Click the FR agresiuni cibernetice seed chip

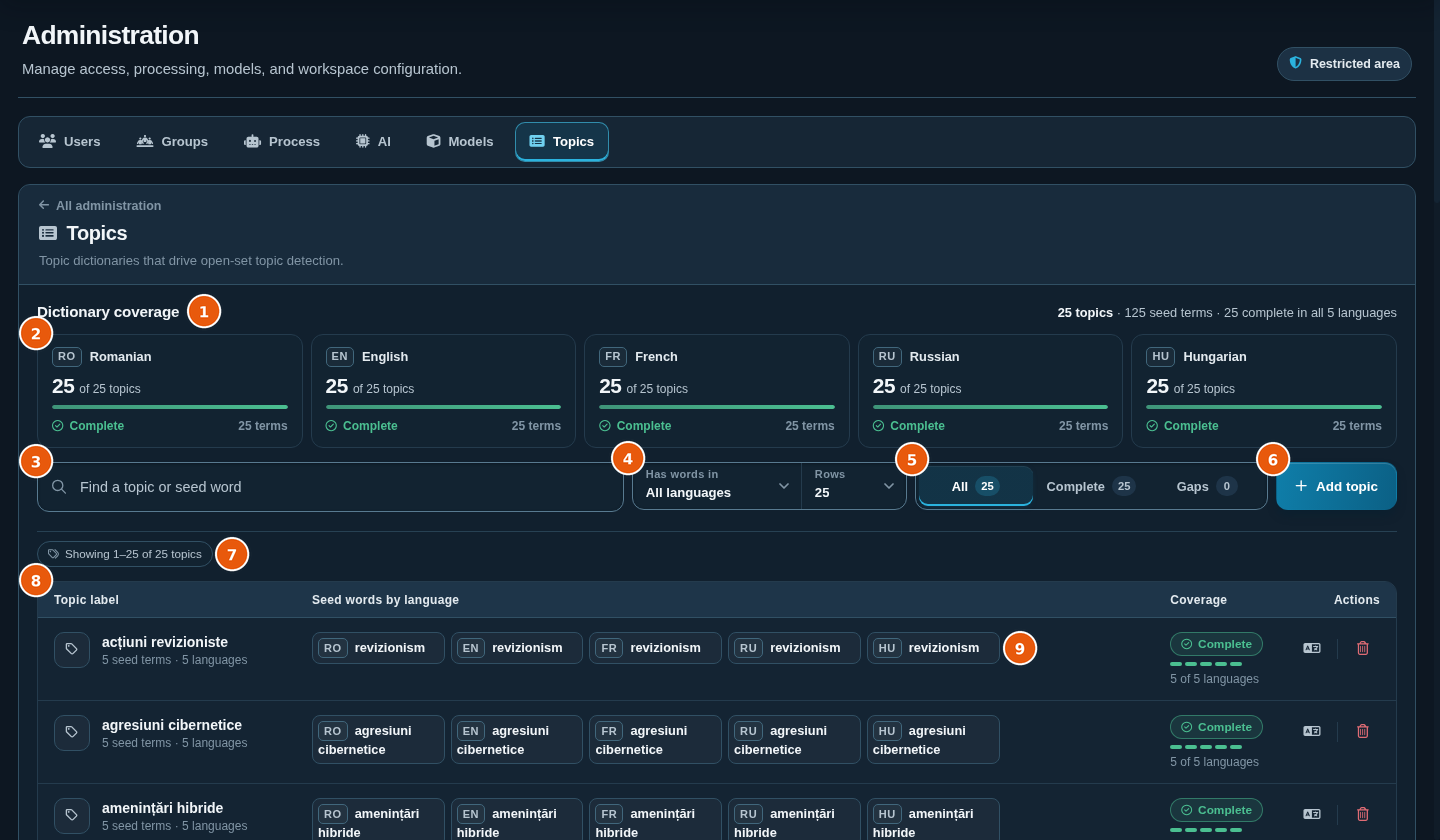coord(655,740)
